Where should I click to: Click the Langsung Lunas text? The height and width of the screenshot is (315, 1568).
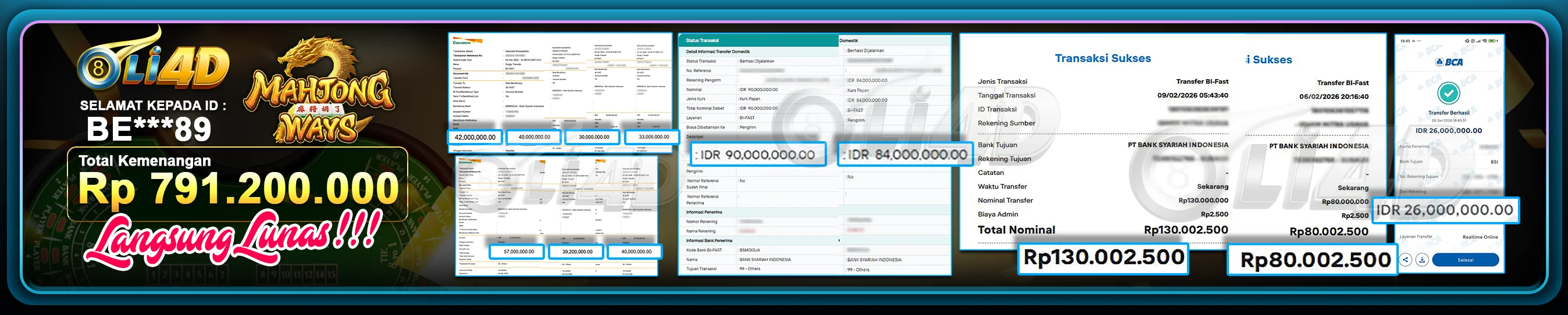point(234,237)
